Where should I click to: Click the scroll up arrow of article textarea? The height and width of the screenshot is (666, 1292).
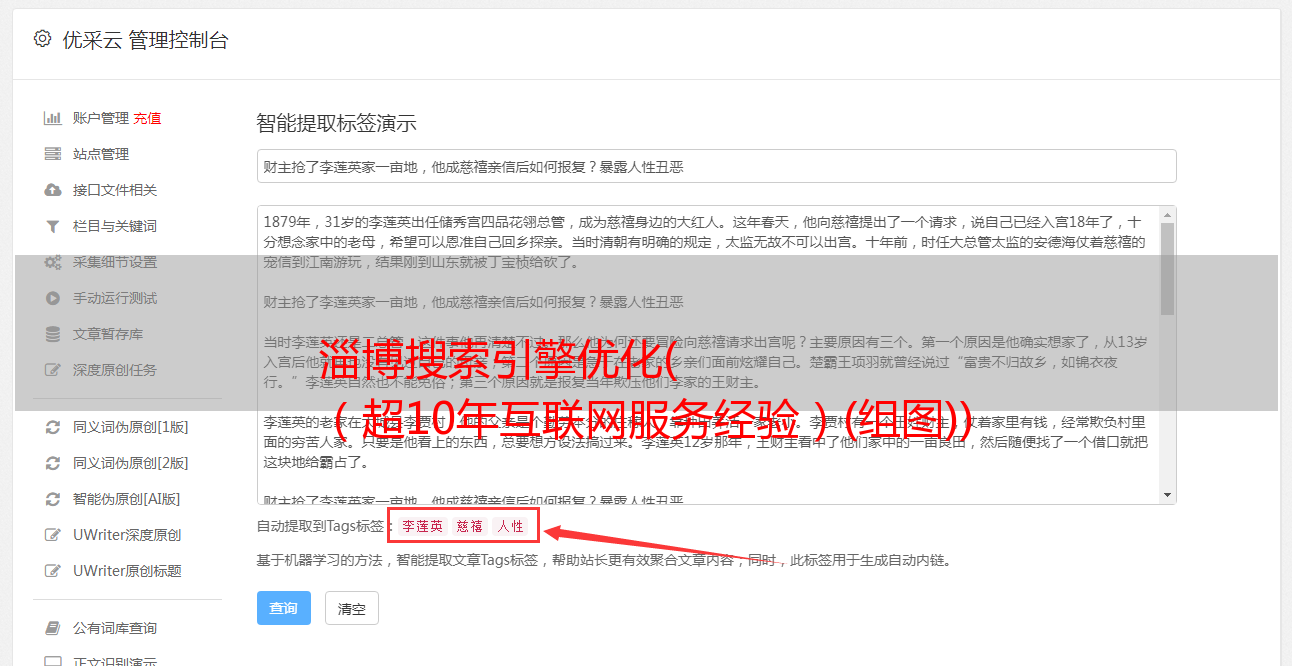(x=1167, y=215)
